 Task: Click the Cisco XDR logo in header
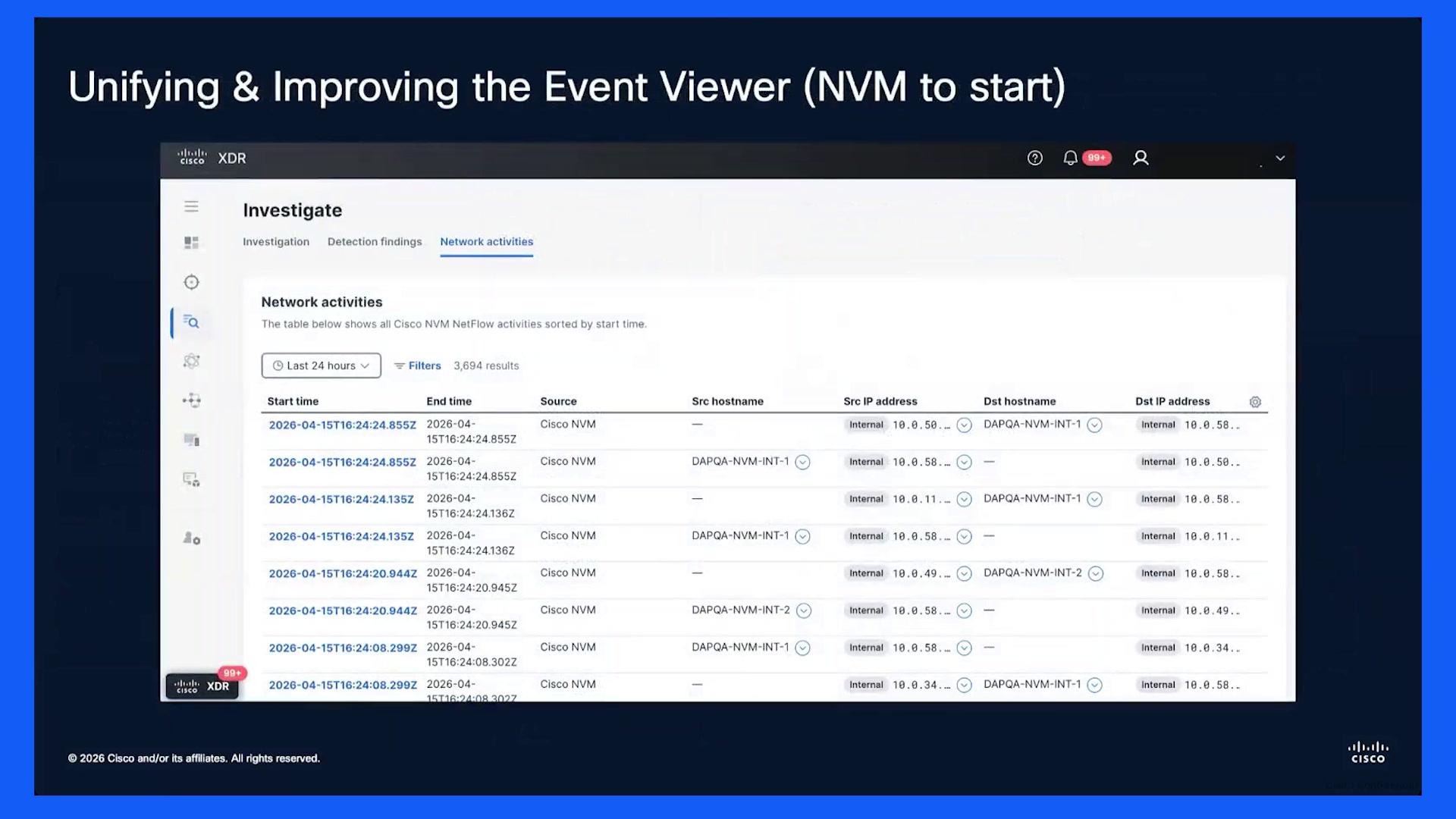coord(212,158)
